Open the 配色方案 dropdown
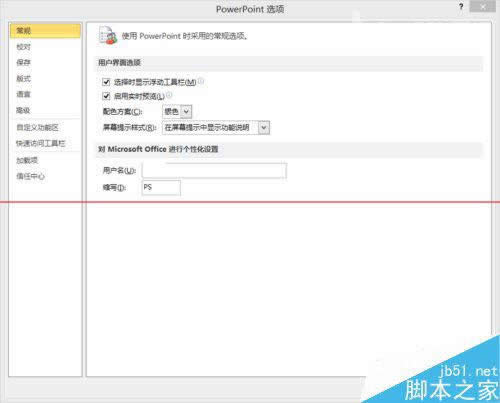This screenshot has height=403, width=500. [177, 112]
